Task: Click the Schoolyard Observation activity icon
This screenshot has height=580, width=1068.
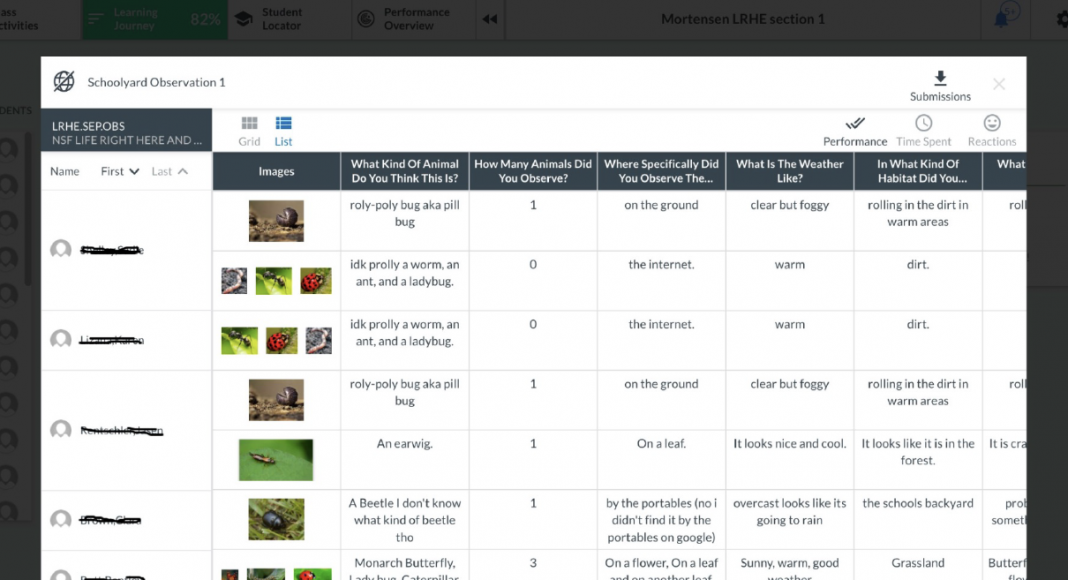Action: pos(64,82)
